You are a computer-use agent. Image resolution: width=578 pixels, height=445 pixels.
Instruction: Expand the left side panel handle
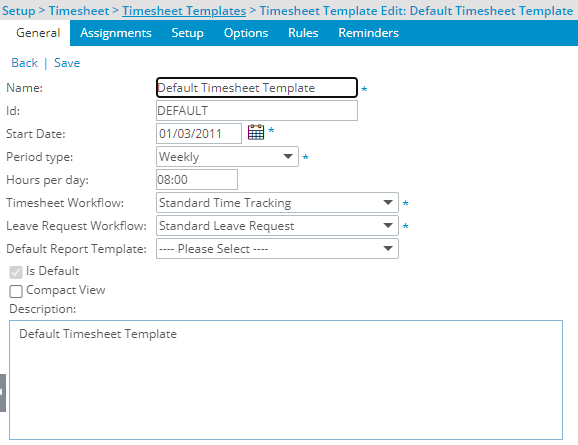click(3, 393)
